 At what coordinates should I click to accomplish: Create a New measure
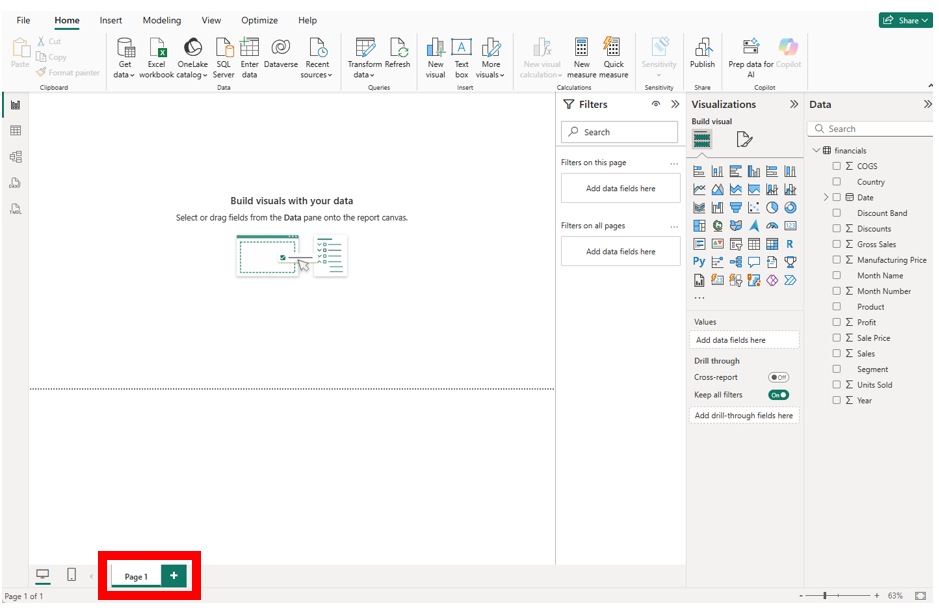[581, 58]
